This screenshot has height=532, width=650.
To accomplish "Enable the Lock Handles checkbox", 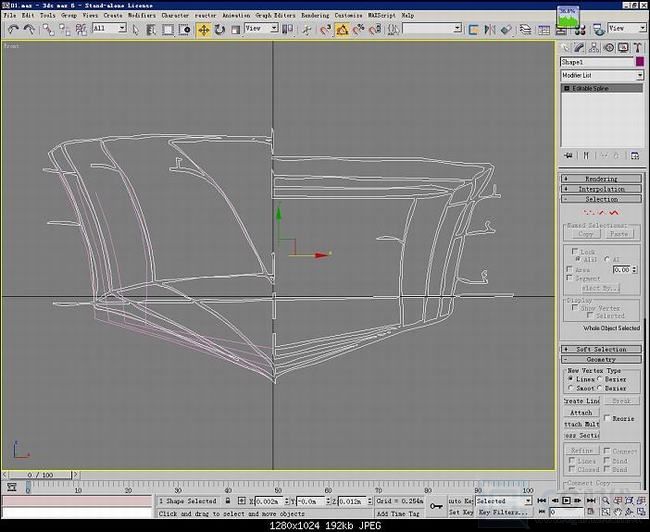I will click(575, 251).
